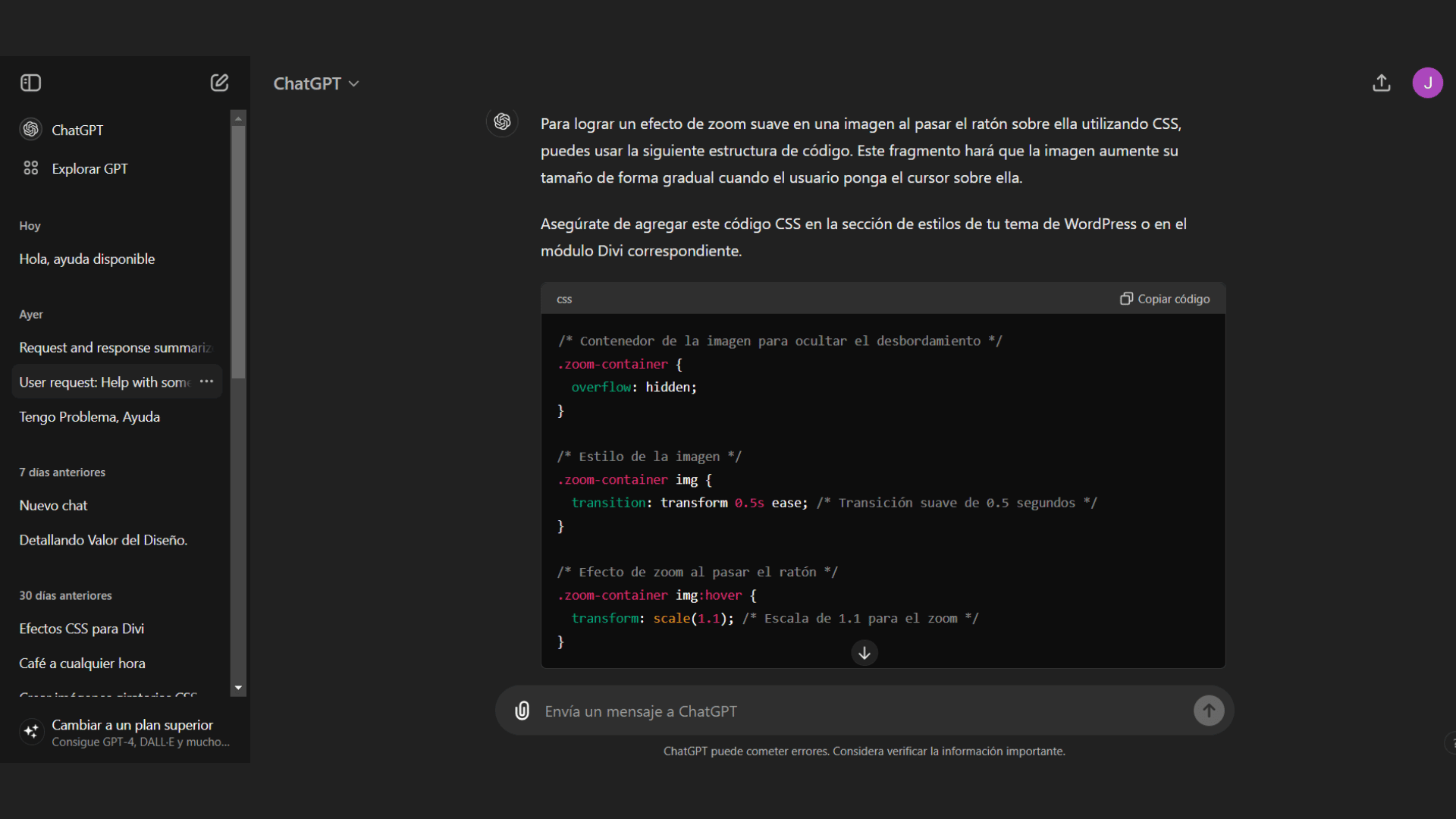Click the sparkle icon for upgrading the plan
This screenshot has width=1456, height=819.
pyautogui.click(x=31, y=732)
